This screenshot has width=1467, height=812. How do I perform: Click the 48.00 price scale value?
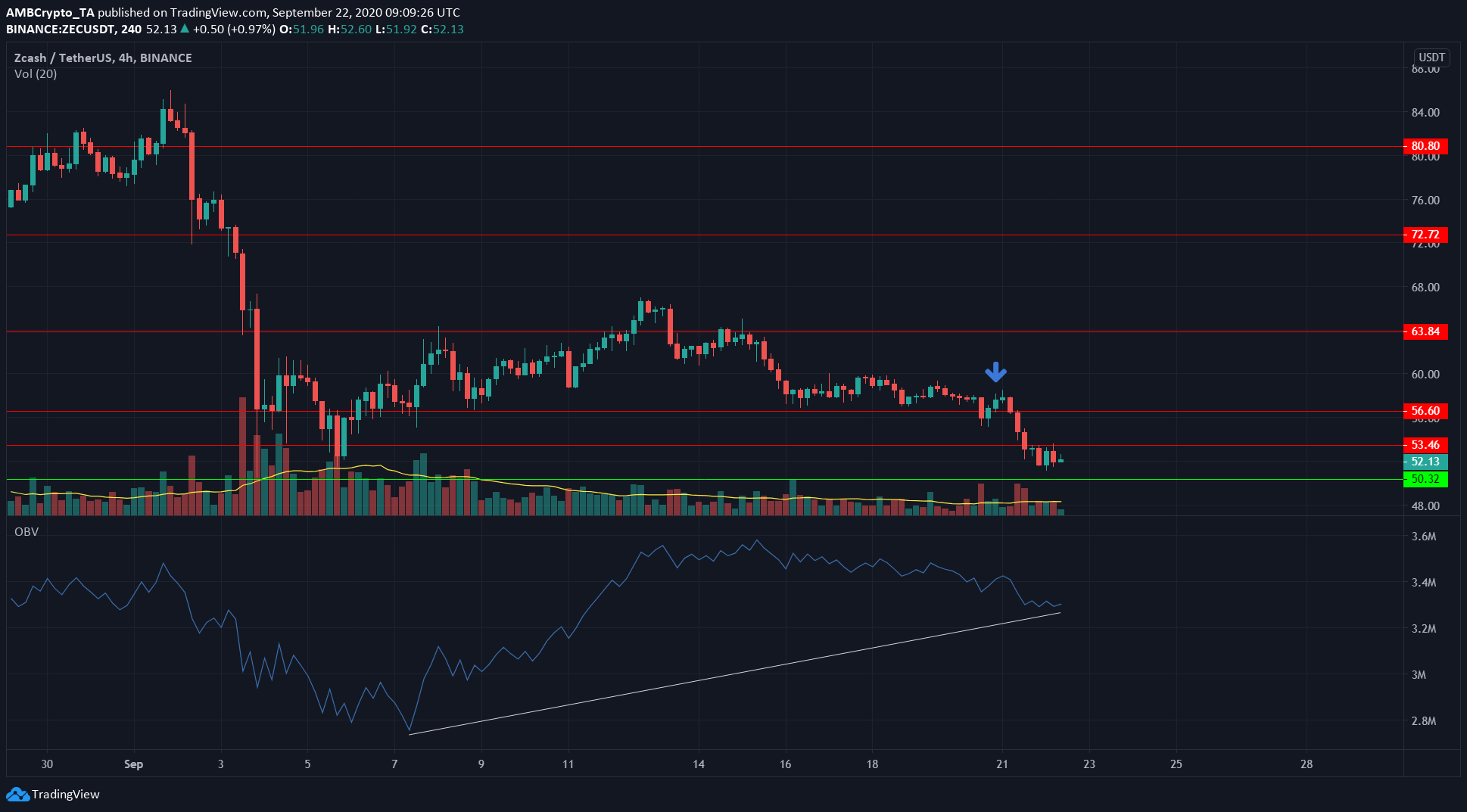(x=1425, y=506)
